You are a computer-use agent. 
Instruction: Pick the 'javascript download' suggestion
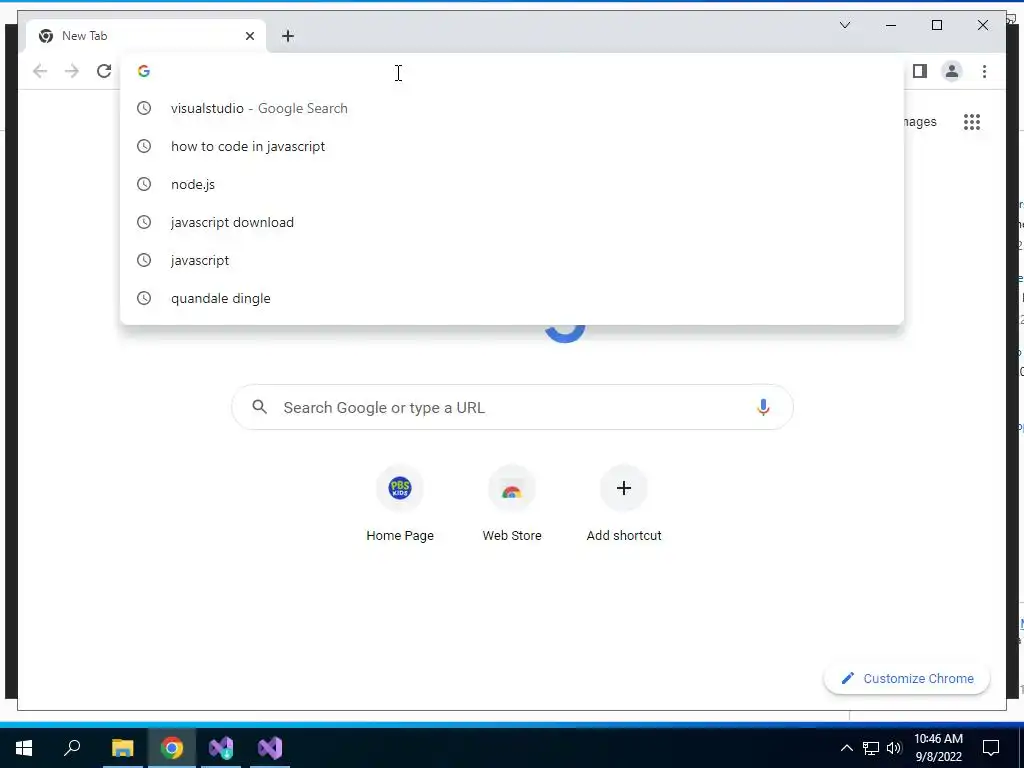point(512,222)
